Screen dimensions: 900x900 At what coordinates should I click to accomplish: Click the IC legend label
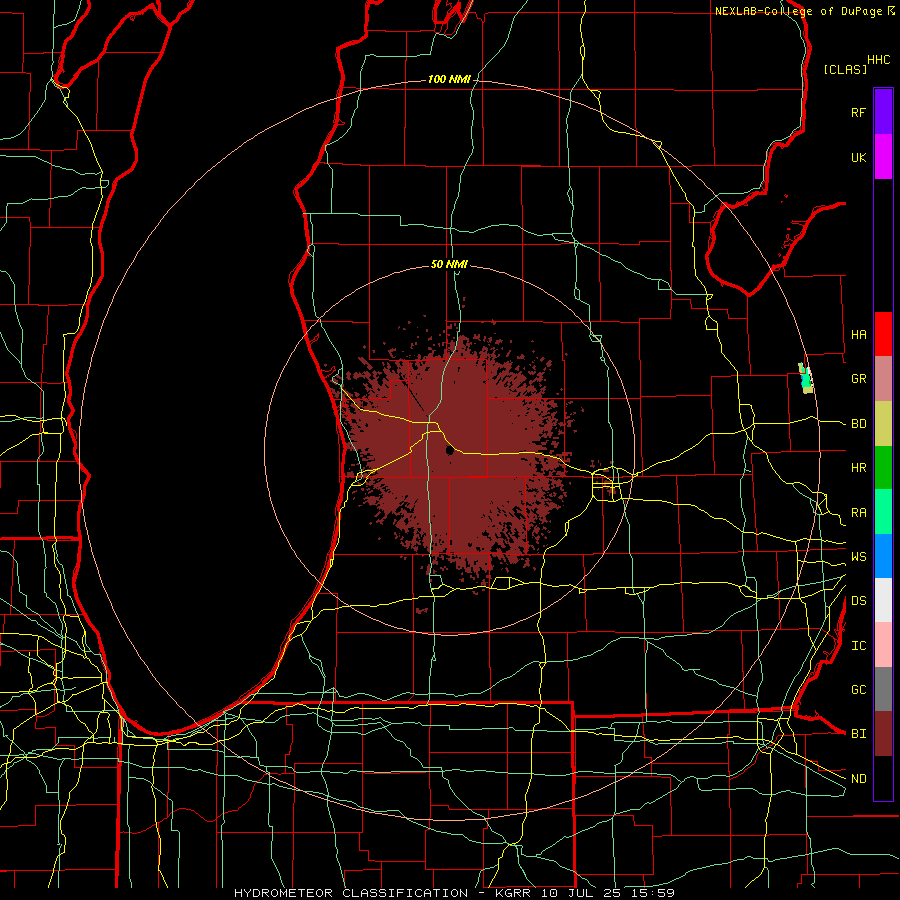point(858,646)
